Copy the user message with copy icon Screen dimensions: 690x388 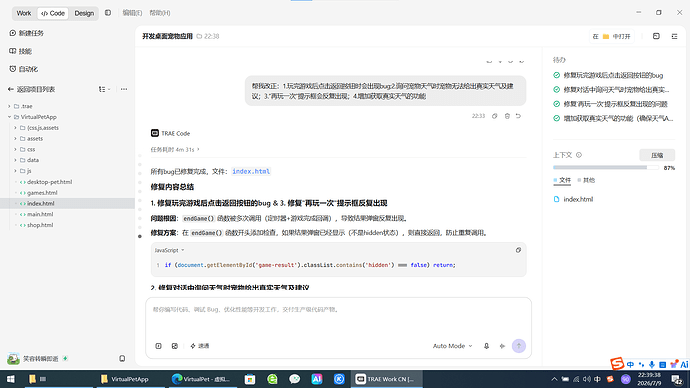tap(495, 116)
